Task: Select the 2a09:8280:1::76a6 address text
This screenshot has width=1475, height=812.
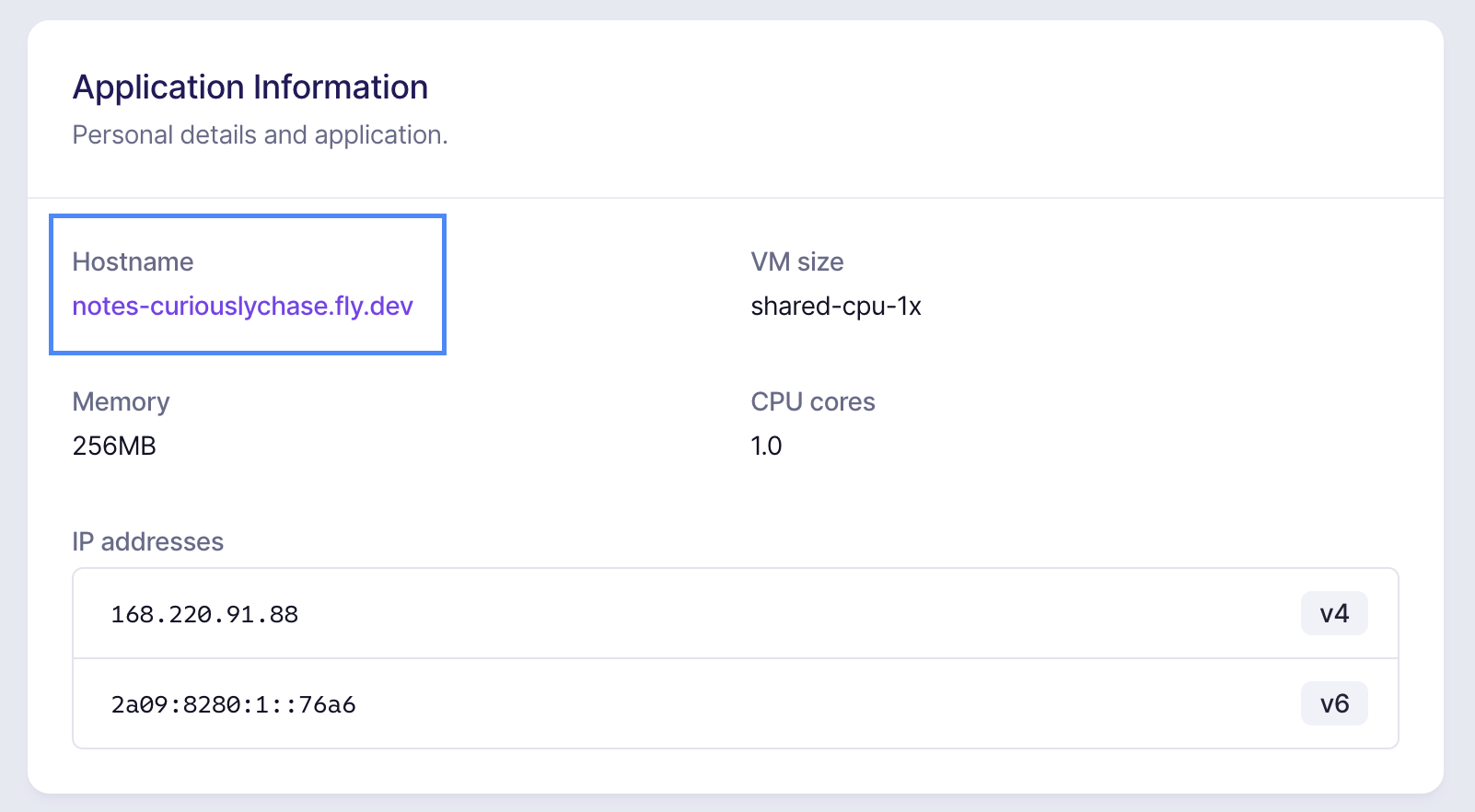Action: coord(233,704)
